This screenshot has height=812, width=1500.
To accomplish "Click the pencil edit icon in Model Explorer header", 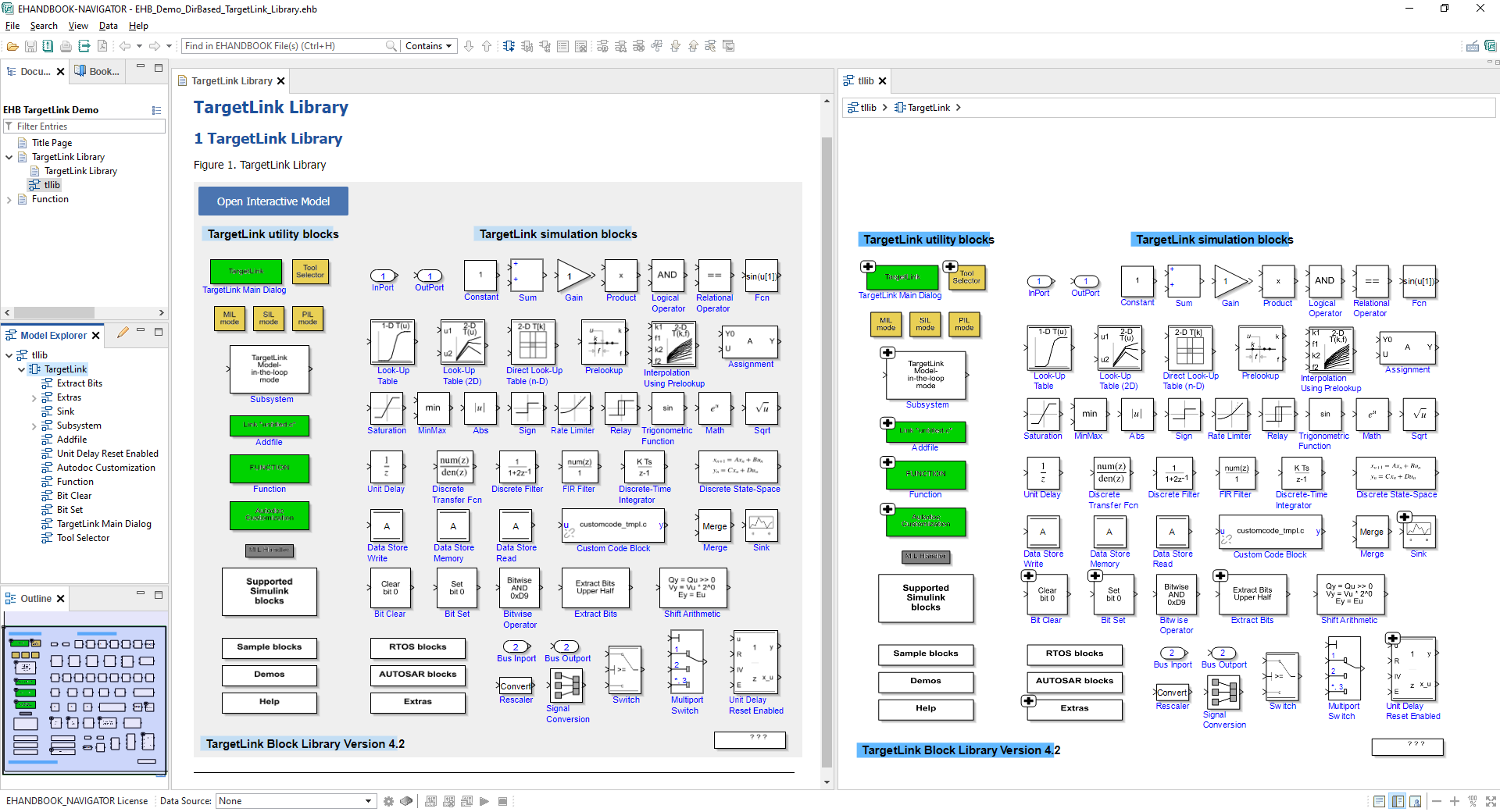I will tap(123, 333).
